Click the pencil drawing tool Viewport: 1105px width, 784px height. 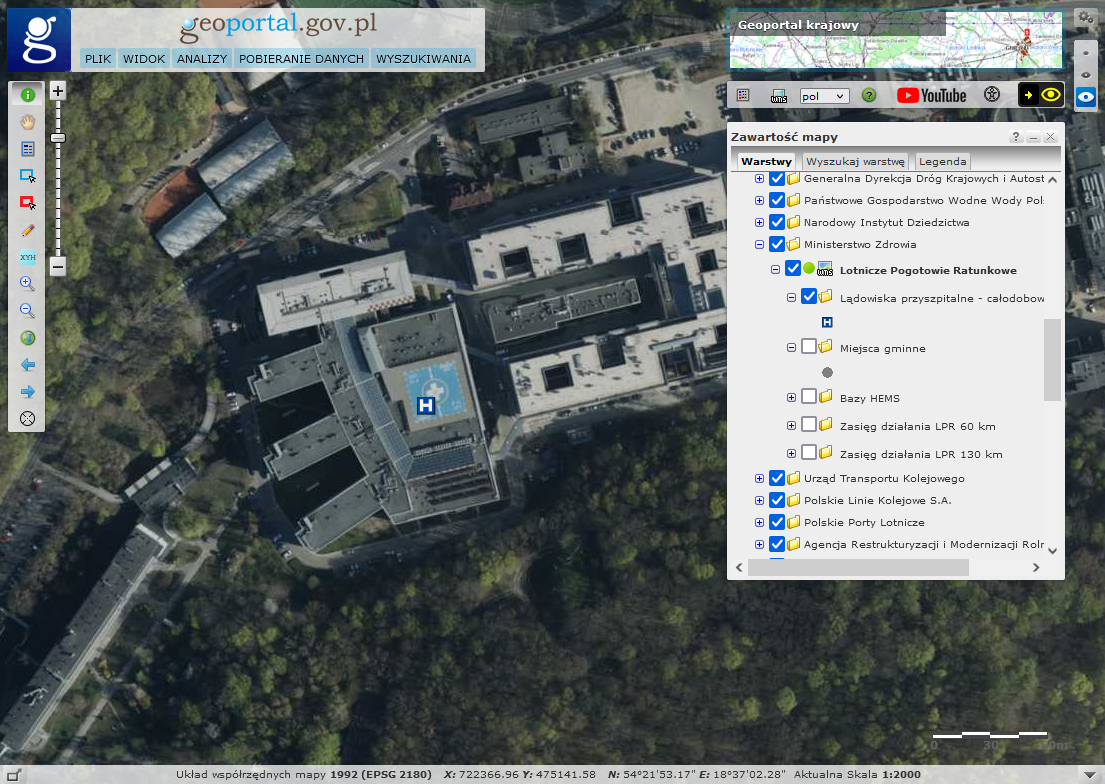(27, 230)
